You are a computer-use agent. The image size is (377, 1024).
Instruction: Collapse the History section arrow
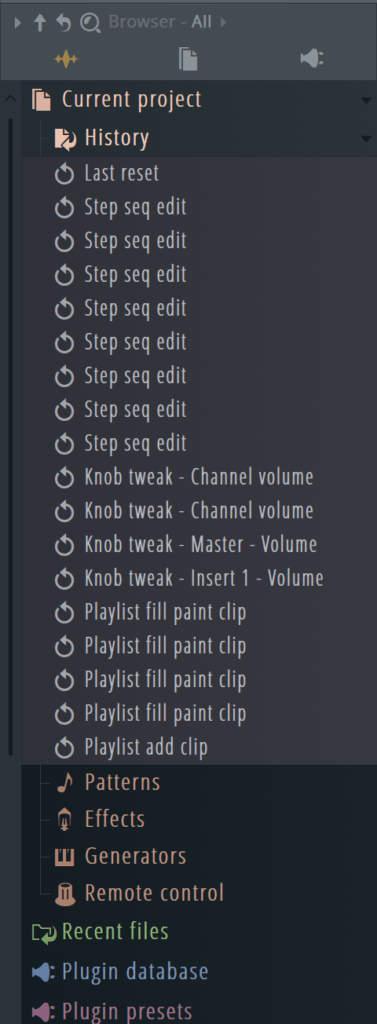pos(365,138)
